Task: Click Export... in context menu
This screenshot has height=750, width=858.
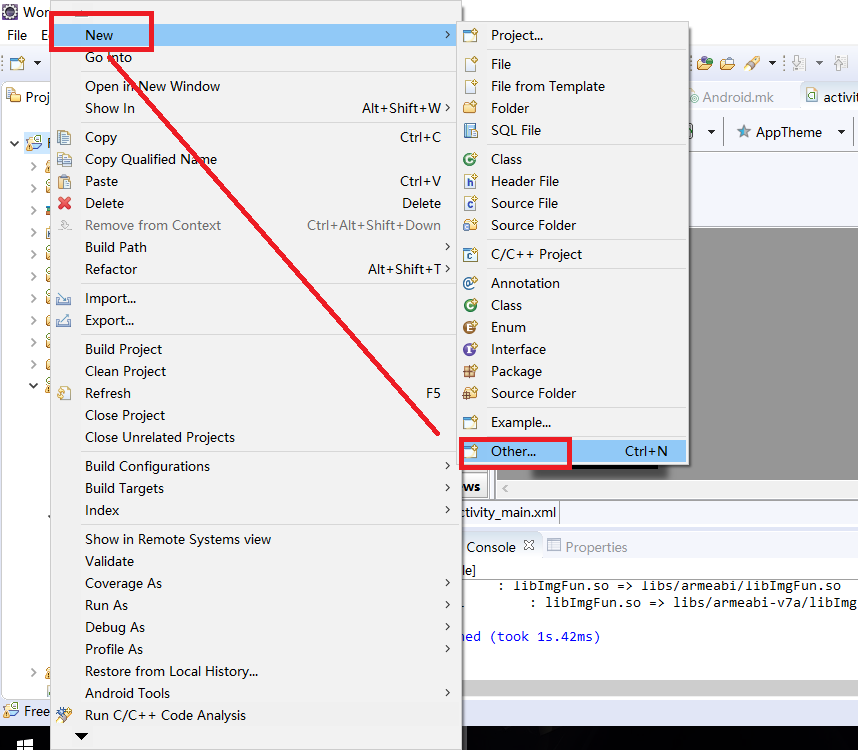Action: [255, 321]
